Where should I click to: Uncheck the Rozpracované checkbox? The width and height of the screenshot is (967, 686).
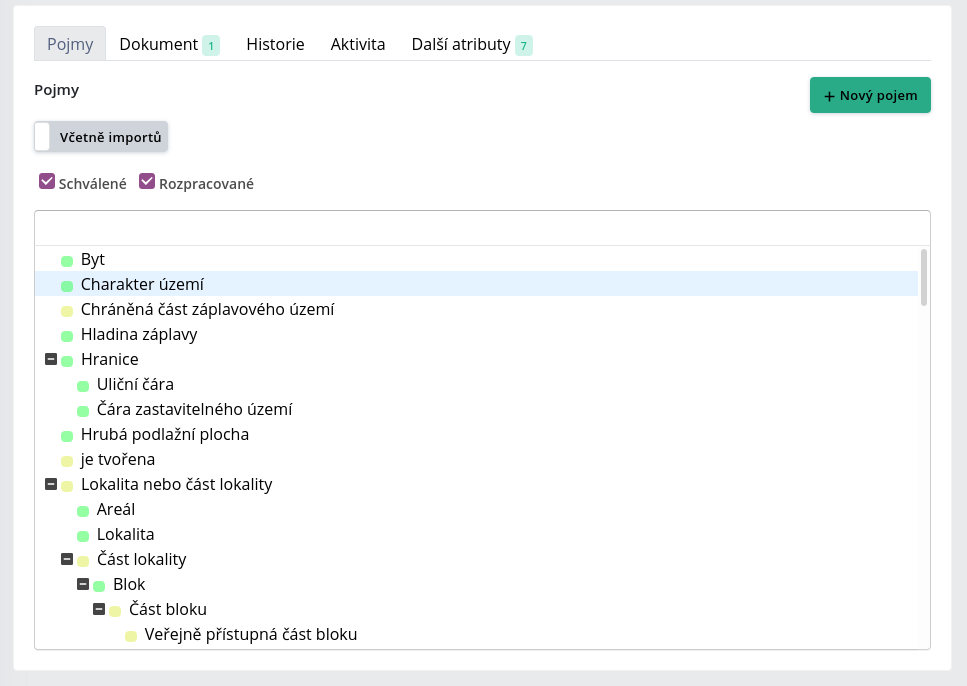(x=147, y=181)
